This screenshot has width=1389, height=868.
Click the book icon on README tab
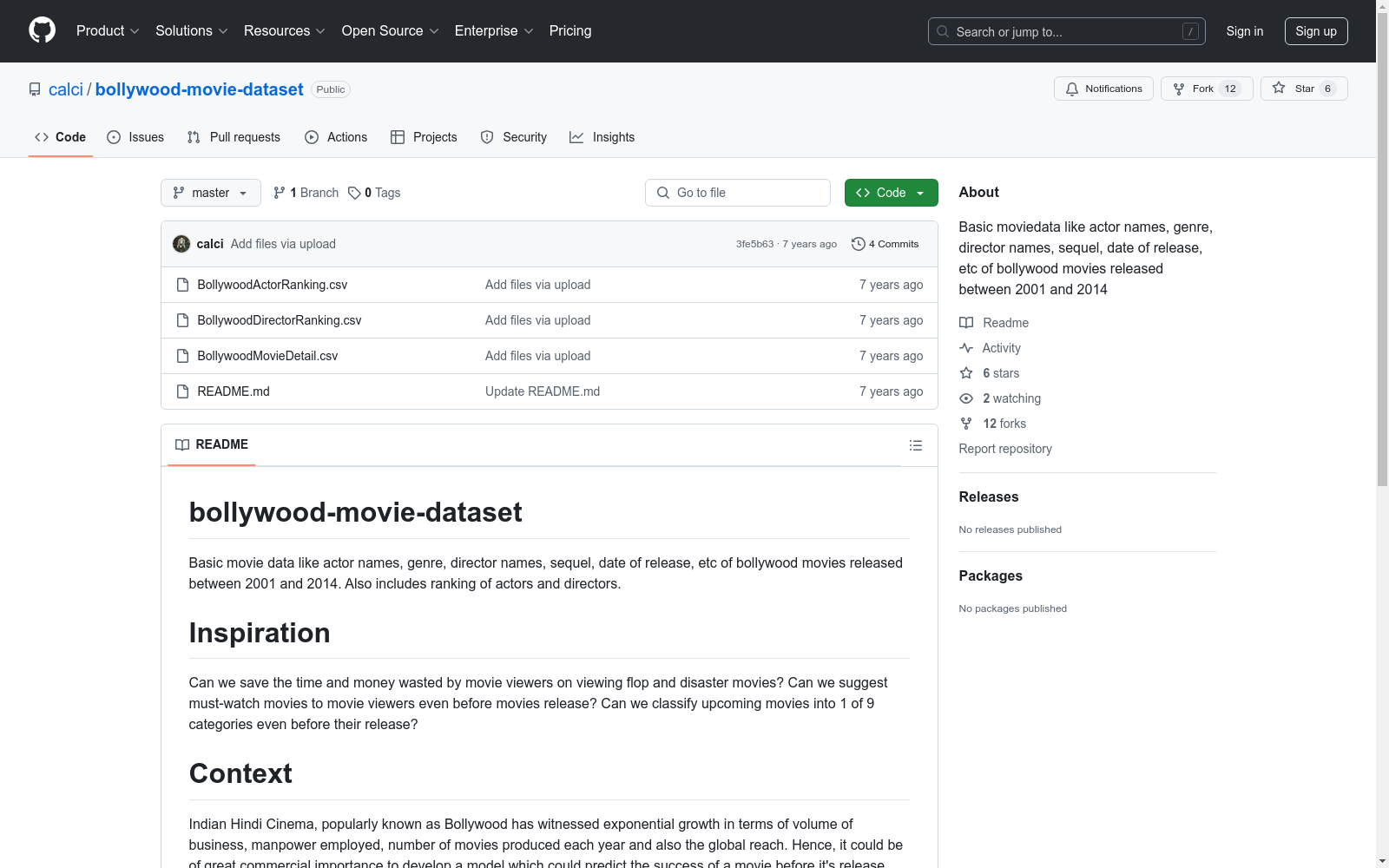182,444
